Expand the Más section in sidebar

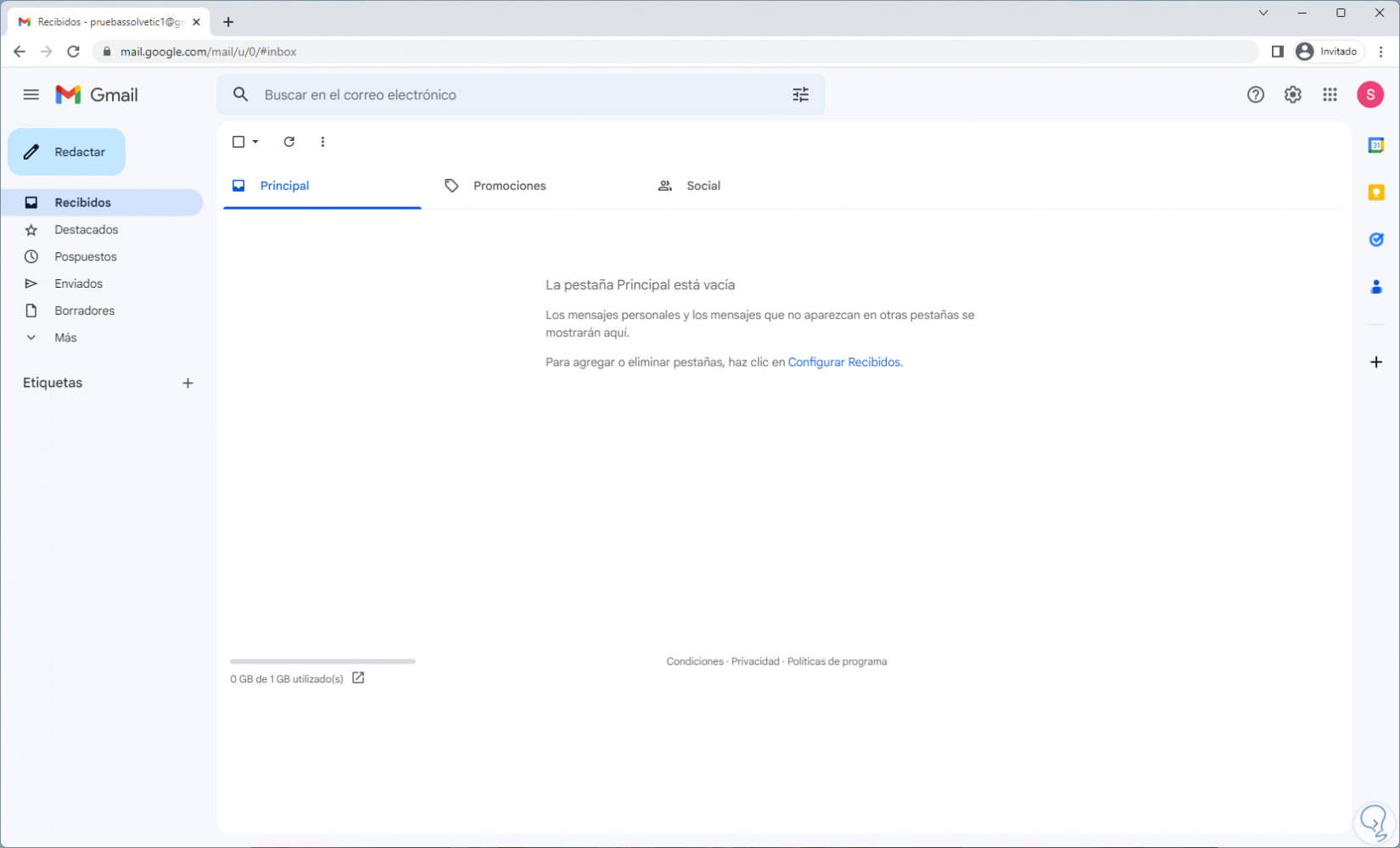click(x=64, y=338)
